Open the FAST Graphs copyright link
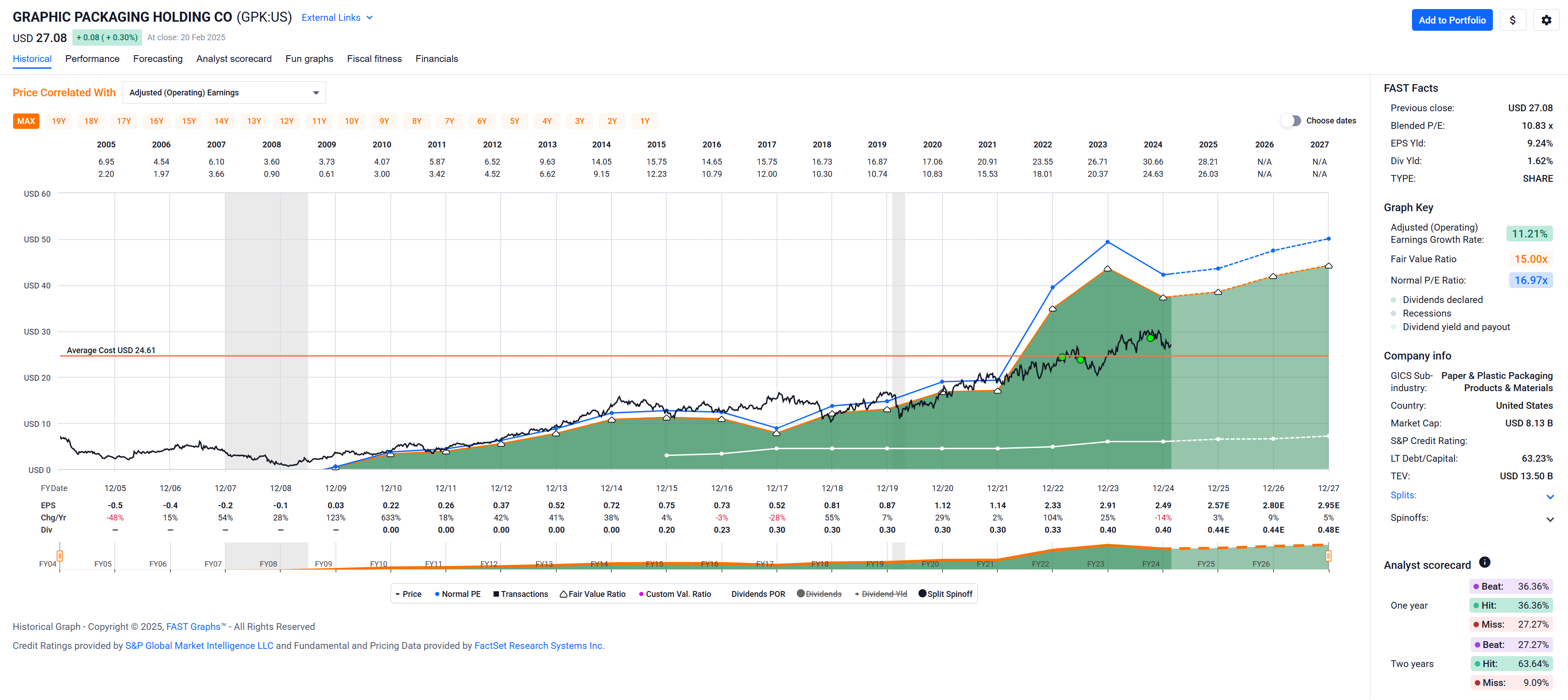 (x=195, y=626)
